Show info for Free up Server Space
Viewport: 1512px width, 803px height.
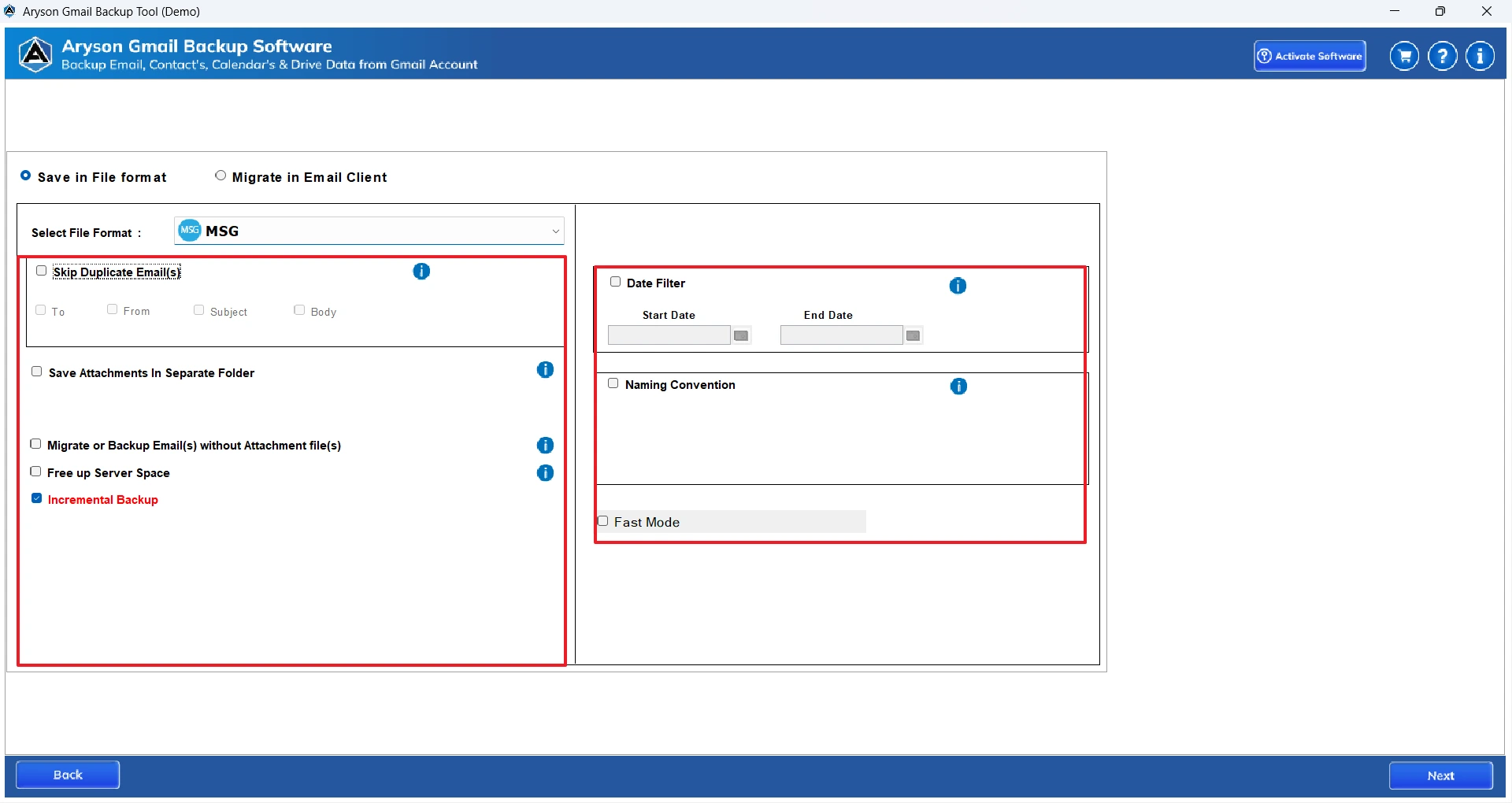[545, 473]
